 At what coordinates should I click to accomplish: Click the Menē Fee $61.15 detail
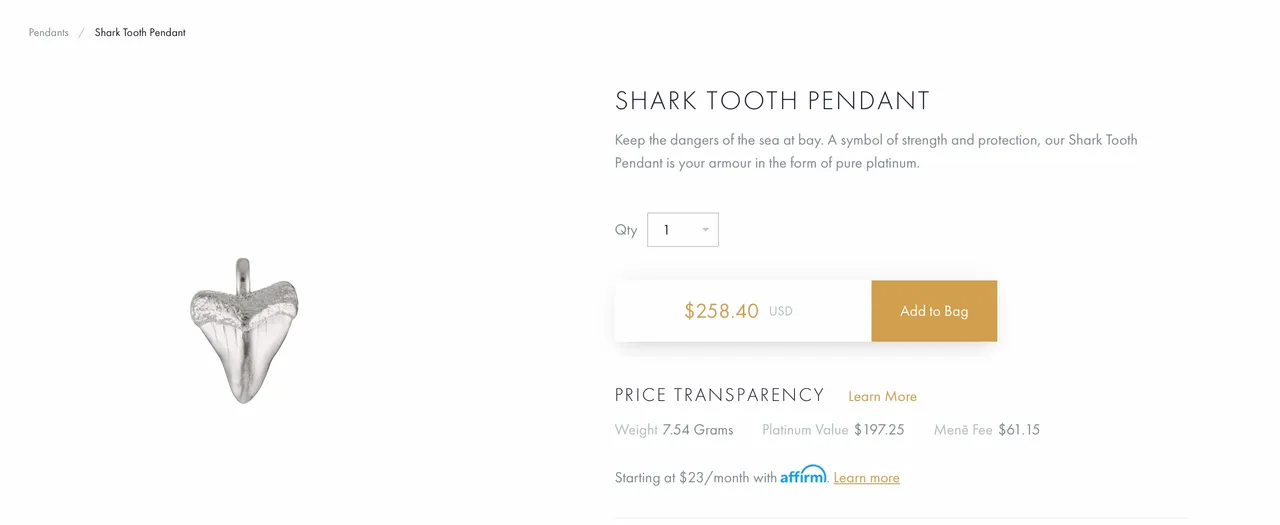pyautogui.click(x=987, y=430)
